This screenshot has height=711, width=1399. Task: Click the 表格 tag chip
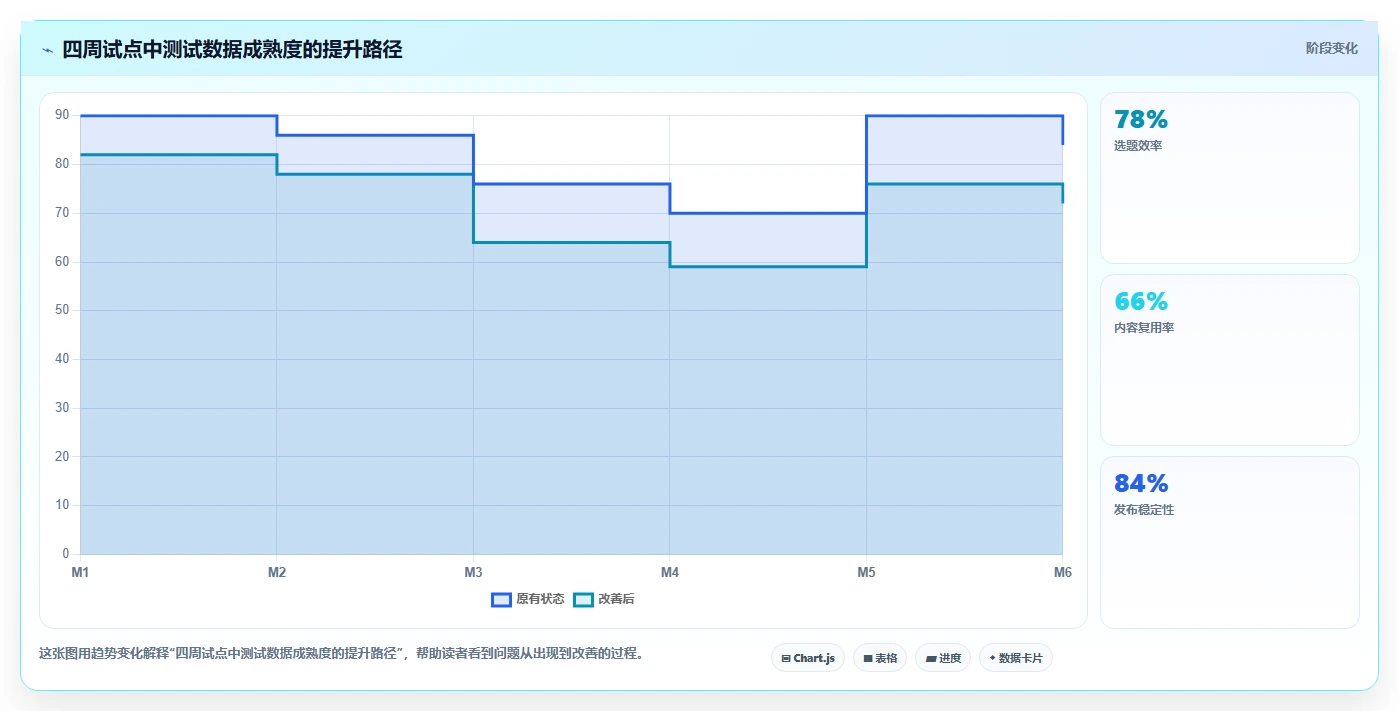tap(880, 658)
